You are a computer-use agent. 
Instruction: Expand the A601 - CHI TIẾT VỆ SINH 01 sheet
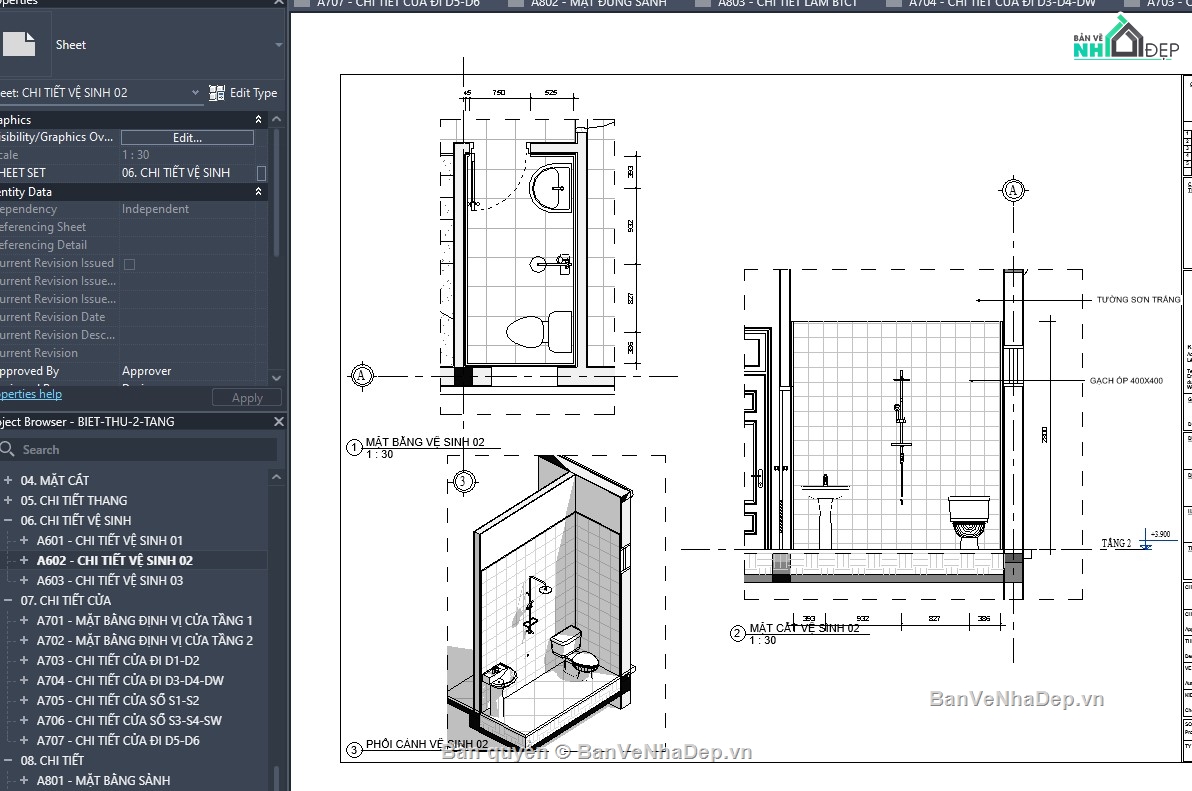coord(24,540)
